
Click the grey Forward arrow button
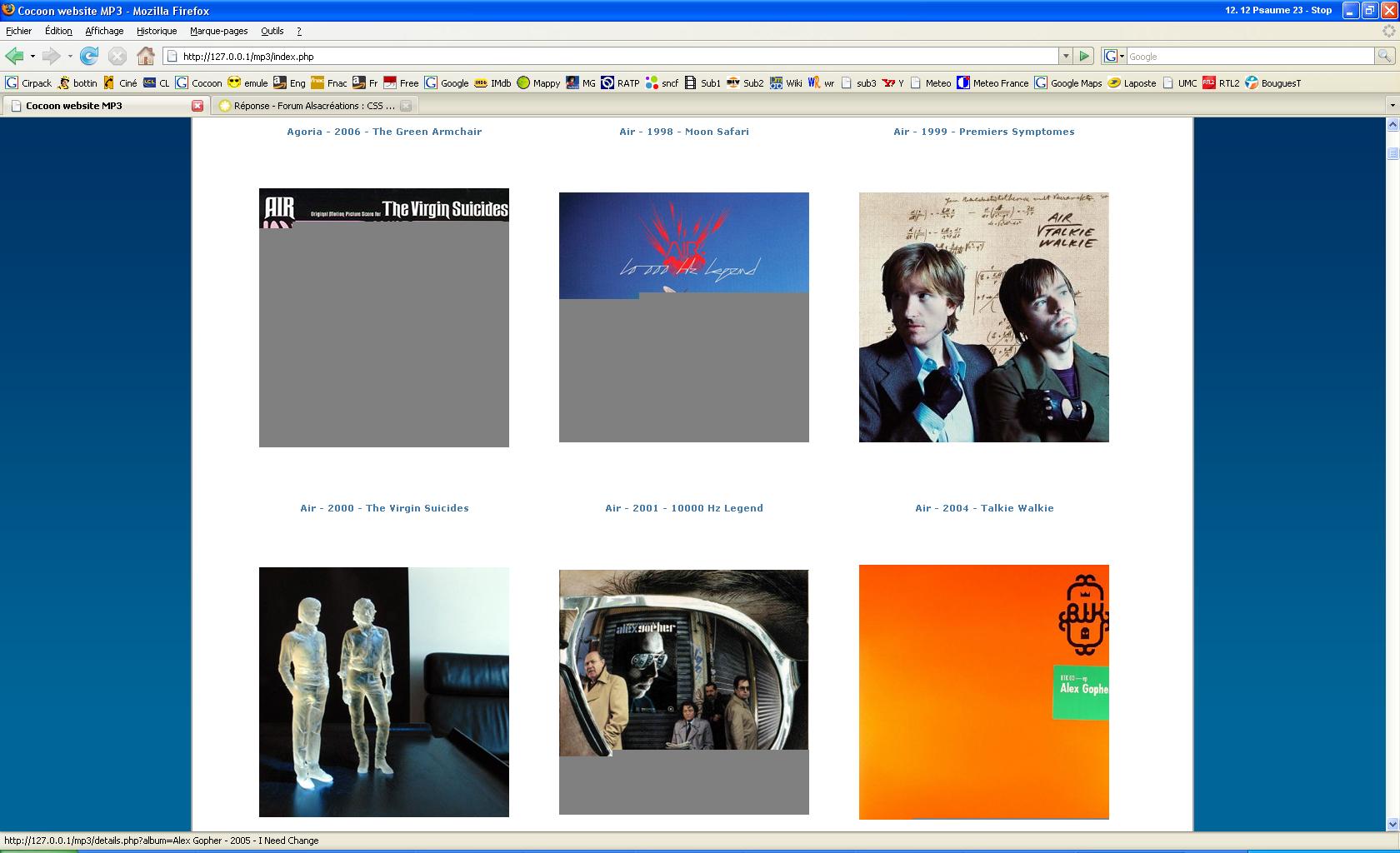point(51,56)
